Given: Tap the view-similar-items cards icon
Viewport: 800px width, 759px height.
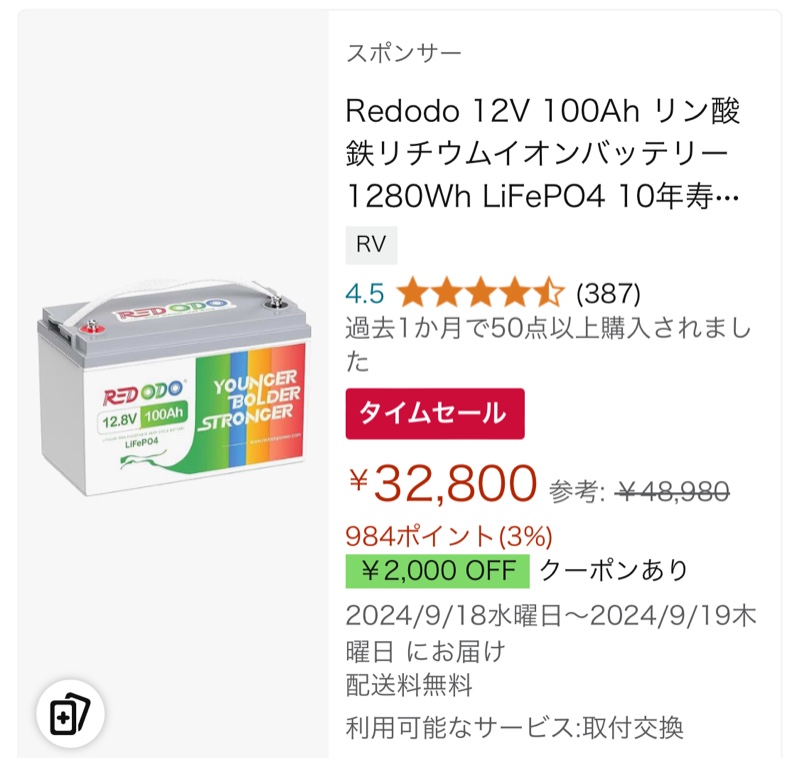Looking at the screenshot, I should (70, 714).
